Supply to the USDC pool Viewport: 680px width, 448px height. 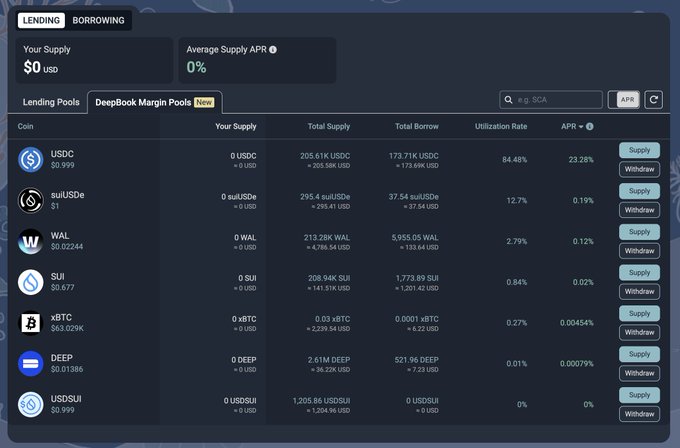(639, 150)
